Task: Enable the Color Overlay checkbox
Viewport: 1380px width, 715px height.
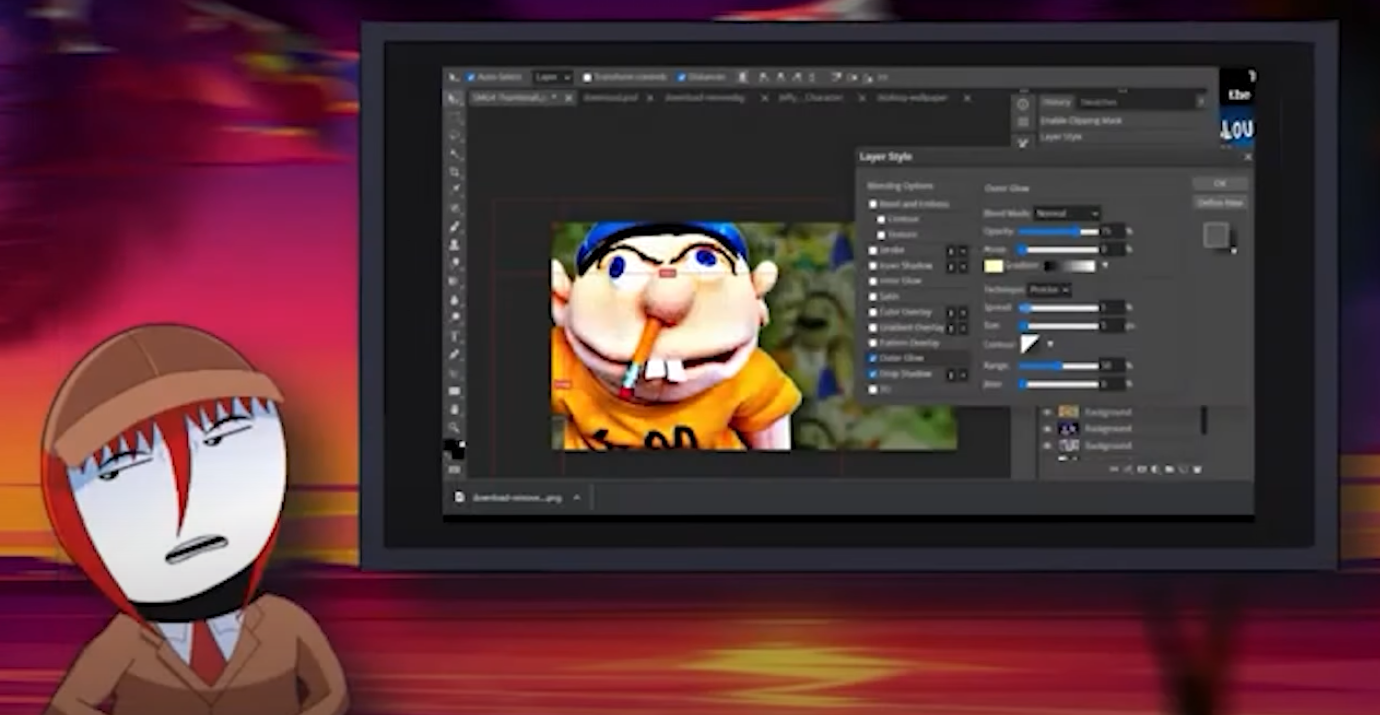Action: (873, 312)
